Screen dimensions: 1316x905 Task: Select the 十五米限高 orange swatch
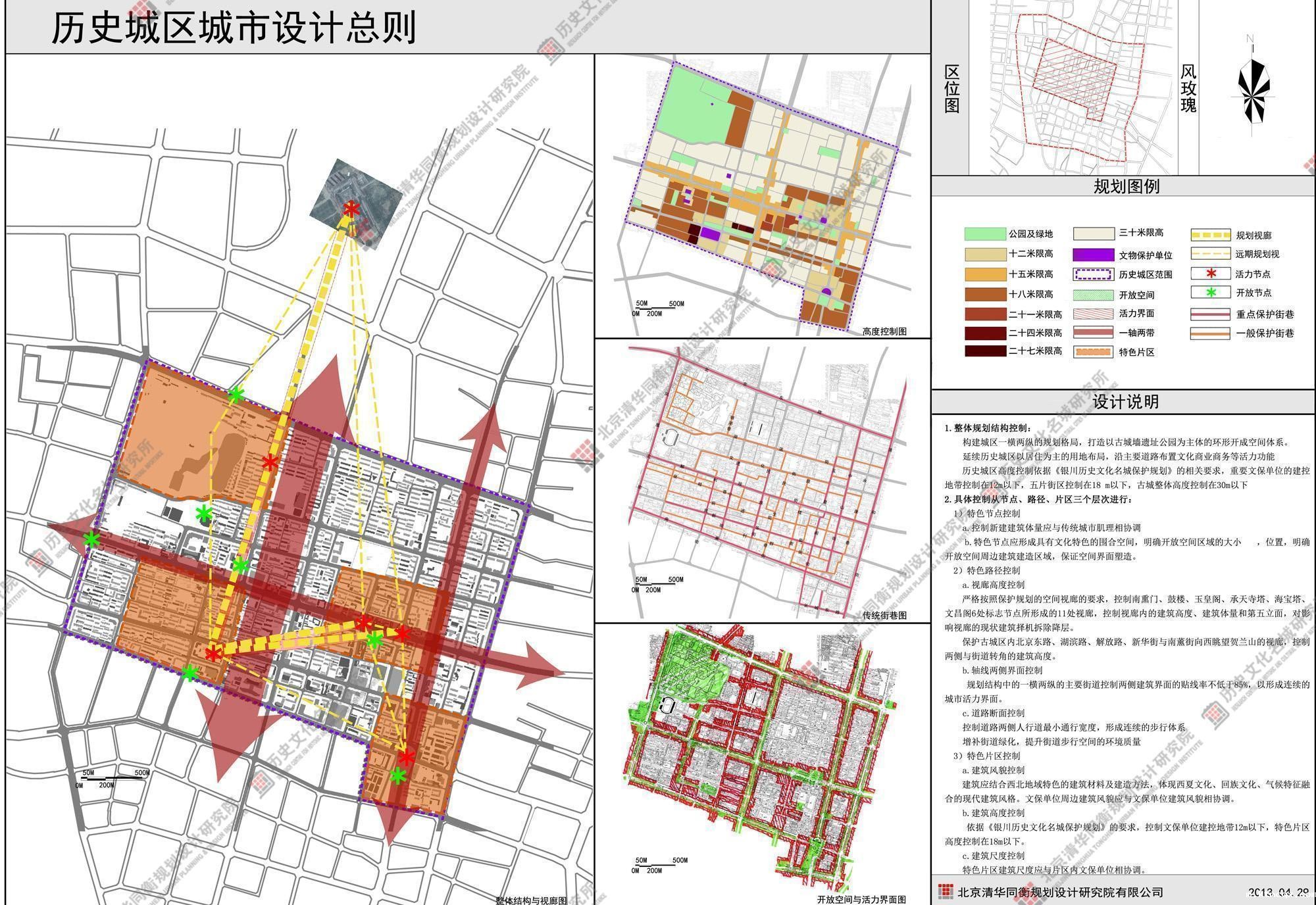click(x=985, y=274)
